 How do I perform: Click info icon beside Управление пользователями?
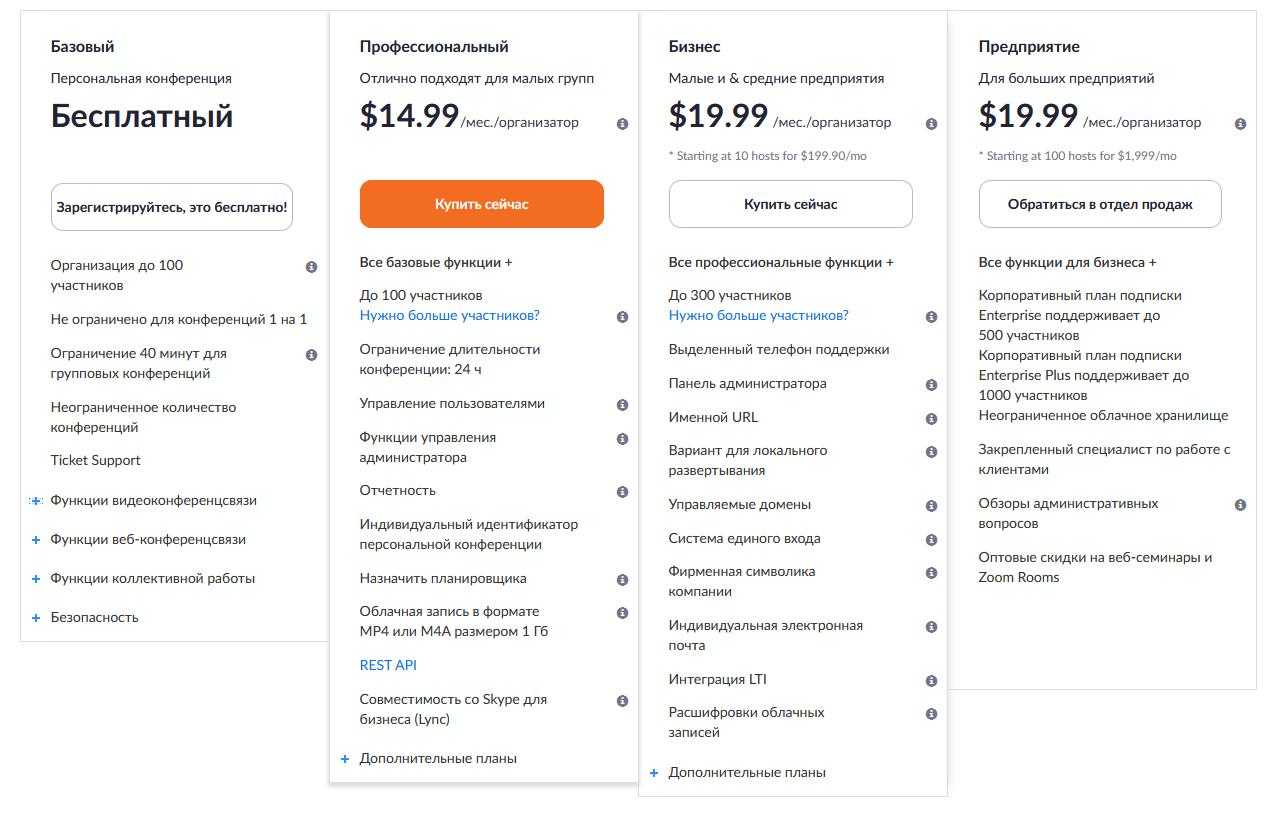coord(622,405)
